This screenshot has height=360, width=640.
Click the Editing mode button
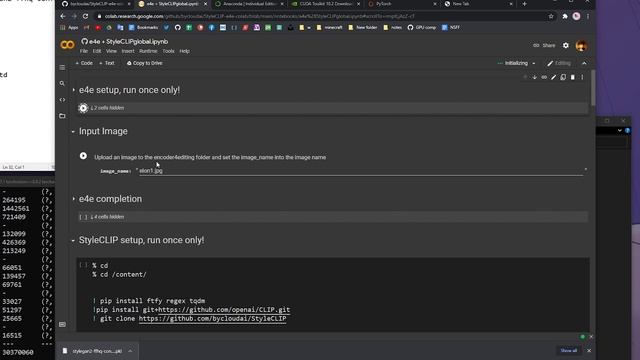(x=559, y=63)
